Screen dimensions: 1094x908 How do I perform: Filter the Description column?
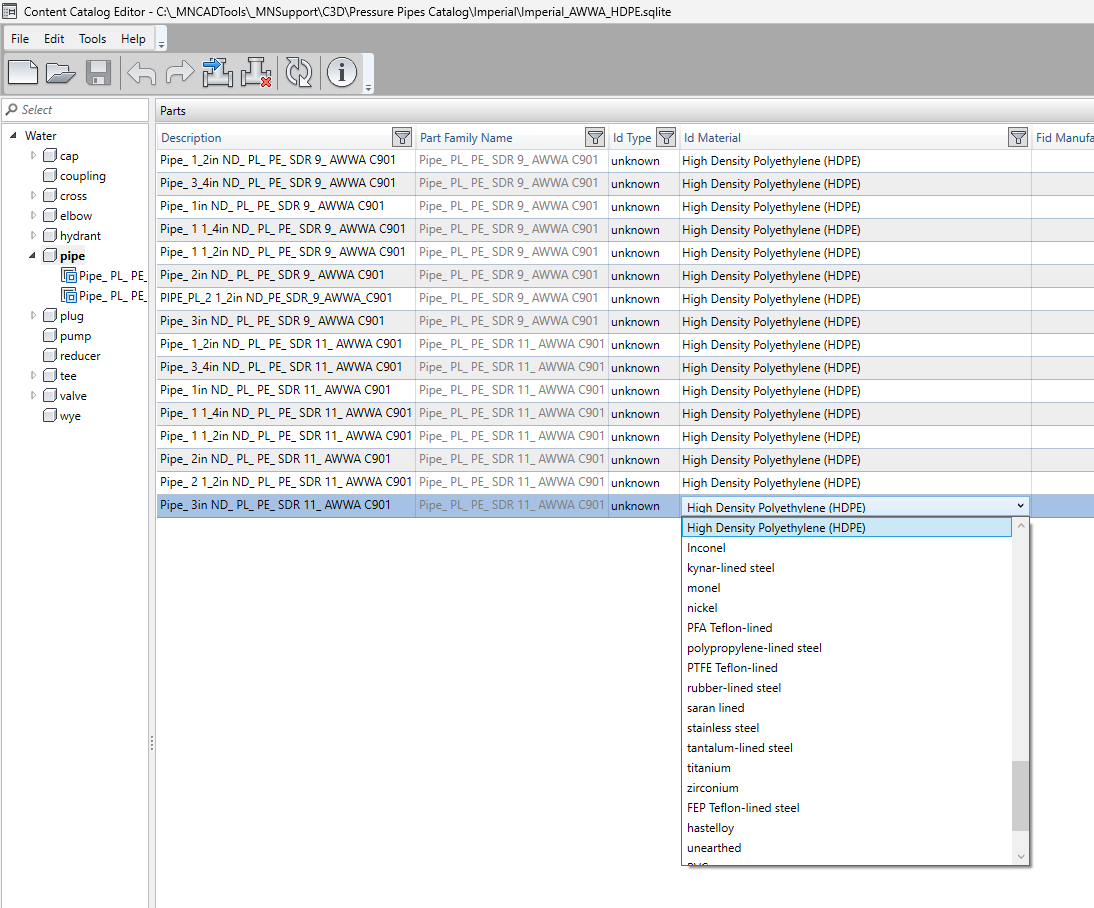point(402,137)
